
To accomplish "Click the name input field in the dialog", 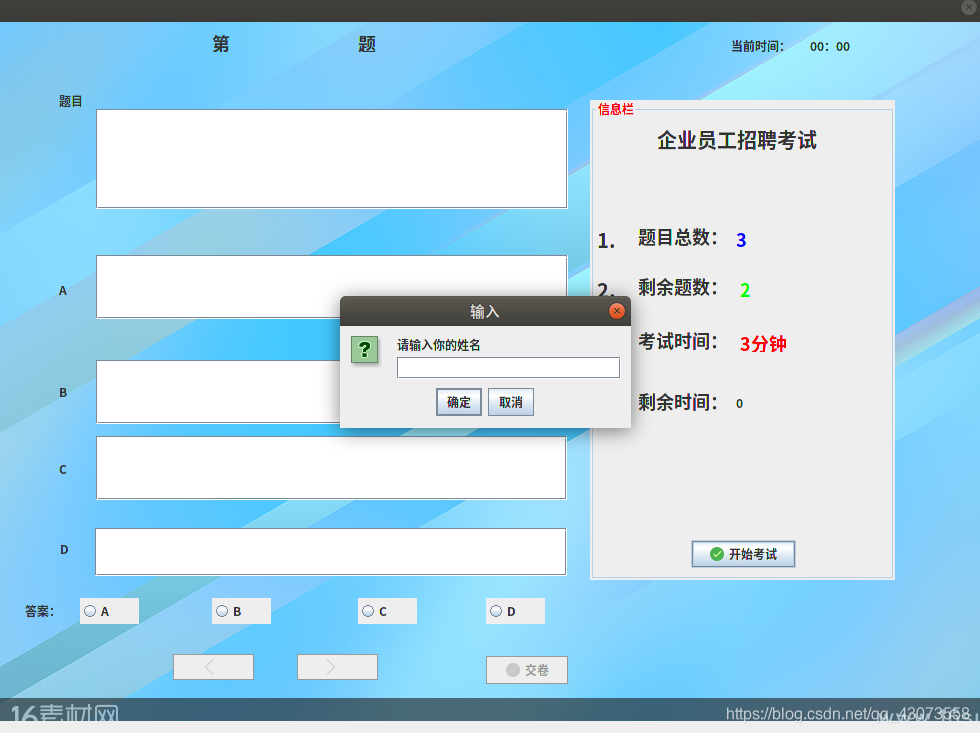I will tap(508, 367).
